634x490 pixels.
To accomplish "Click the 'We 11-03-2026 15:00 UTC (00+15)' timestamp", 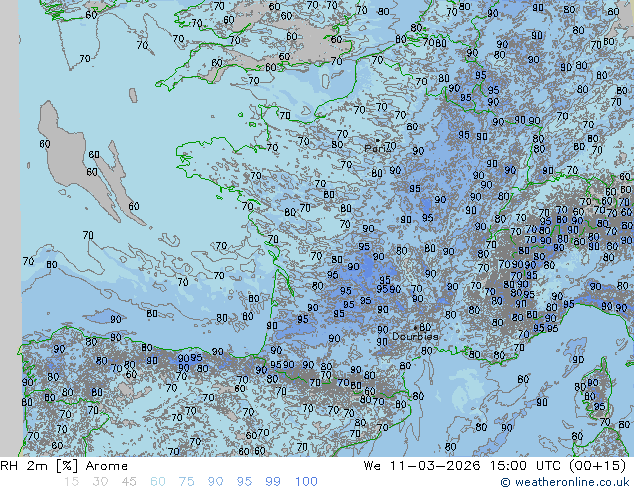I will pos(495,466).
